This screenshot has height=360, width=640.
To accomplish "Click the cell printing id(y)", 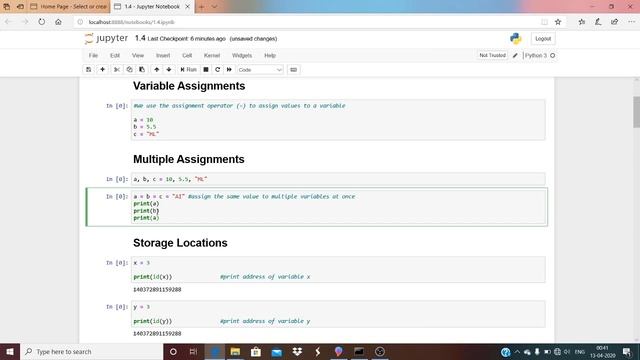I will point(338,314).
